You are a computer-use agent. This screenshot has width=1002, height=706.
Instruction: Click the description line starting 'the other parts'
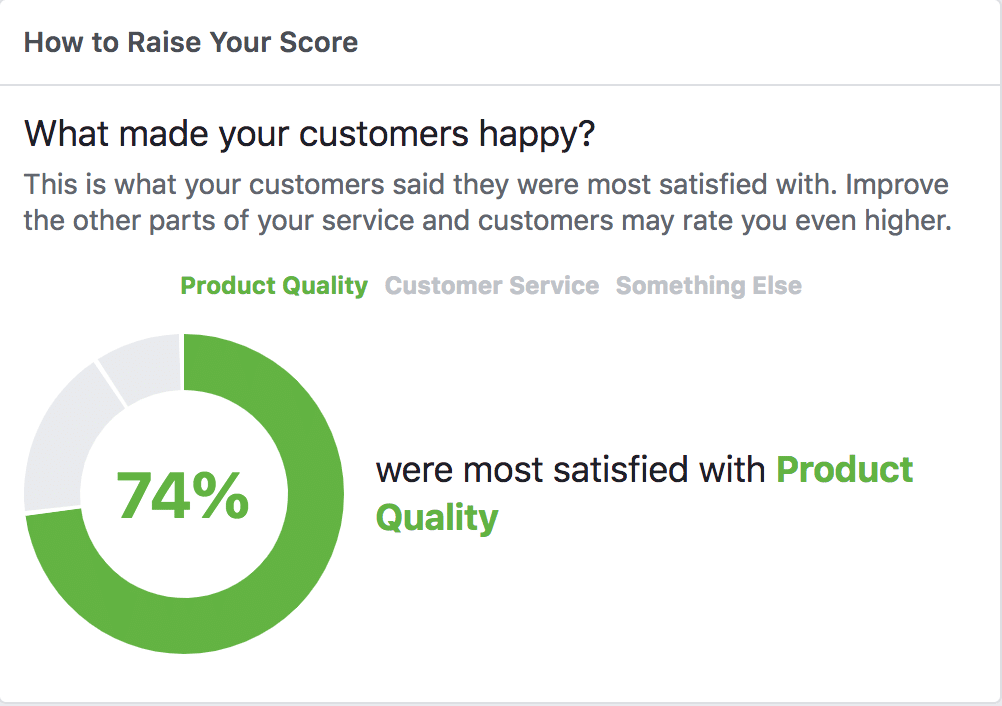click(x=488, y=221)
